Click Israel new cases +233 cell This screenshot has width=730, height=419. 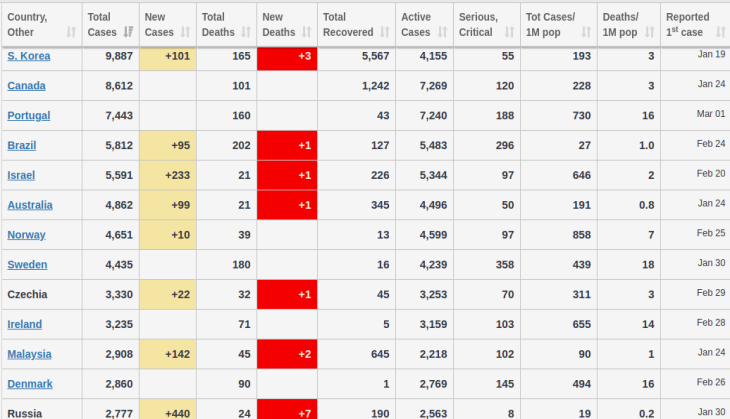[x=168, y=175]
